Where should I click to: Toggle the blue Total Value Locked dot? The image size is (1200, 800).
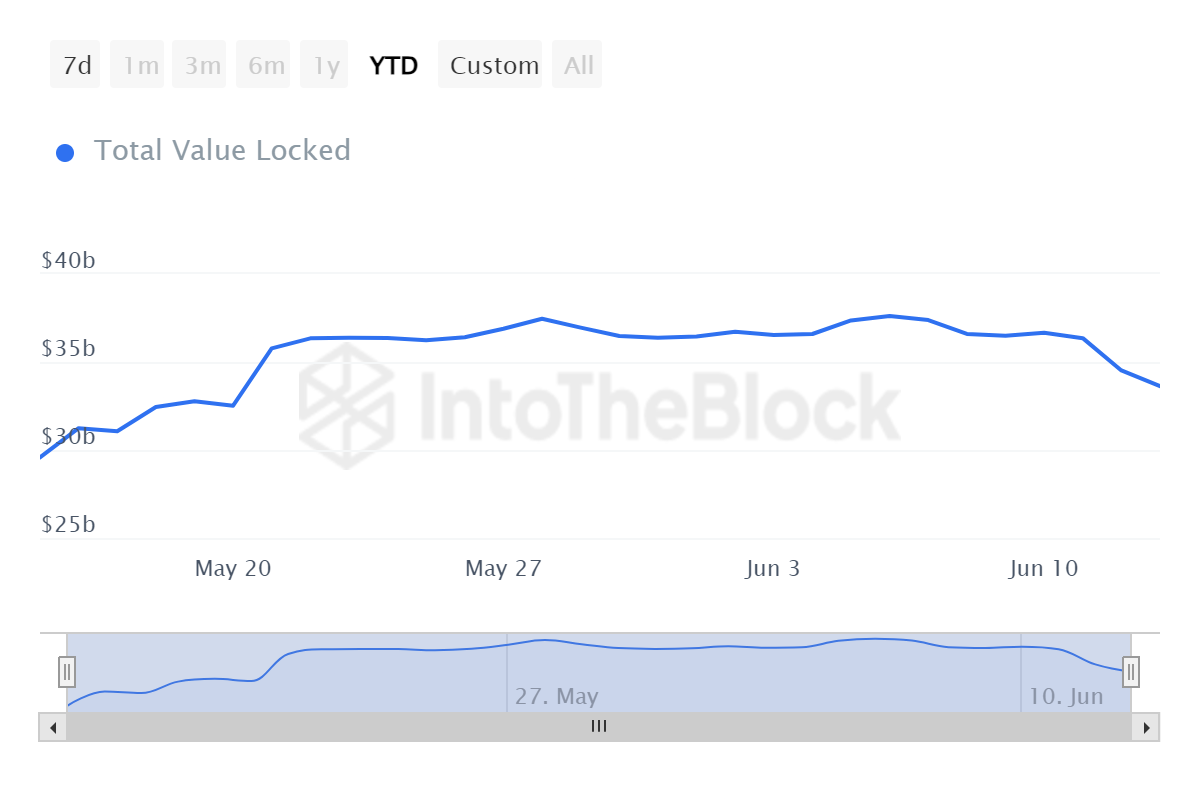click(x=65, y=153)
